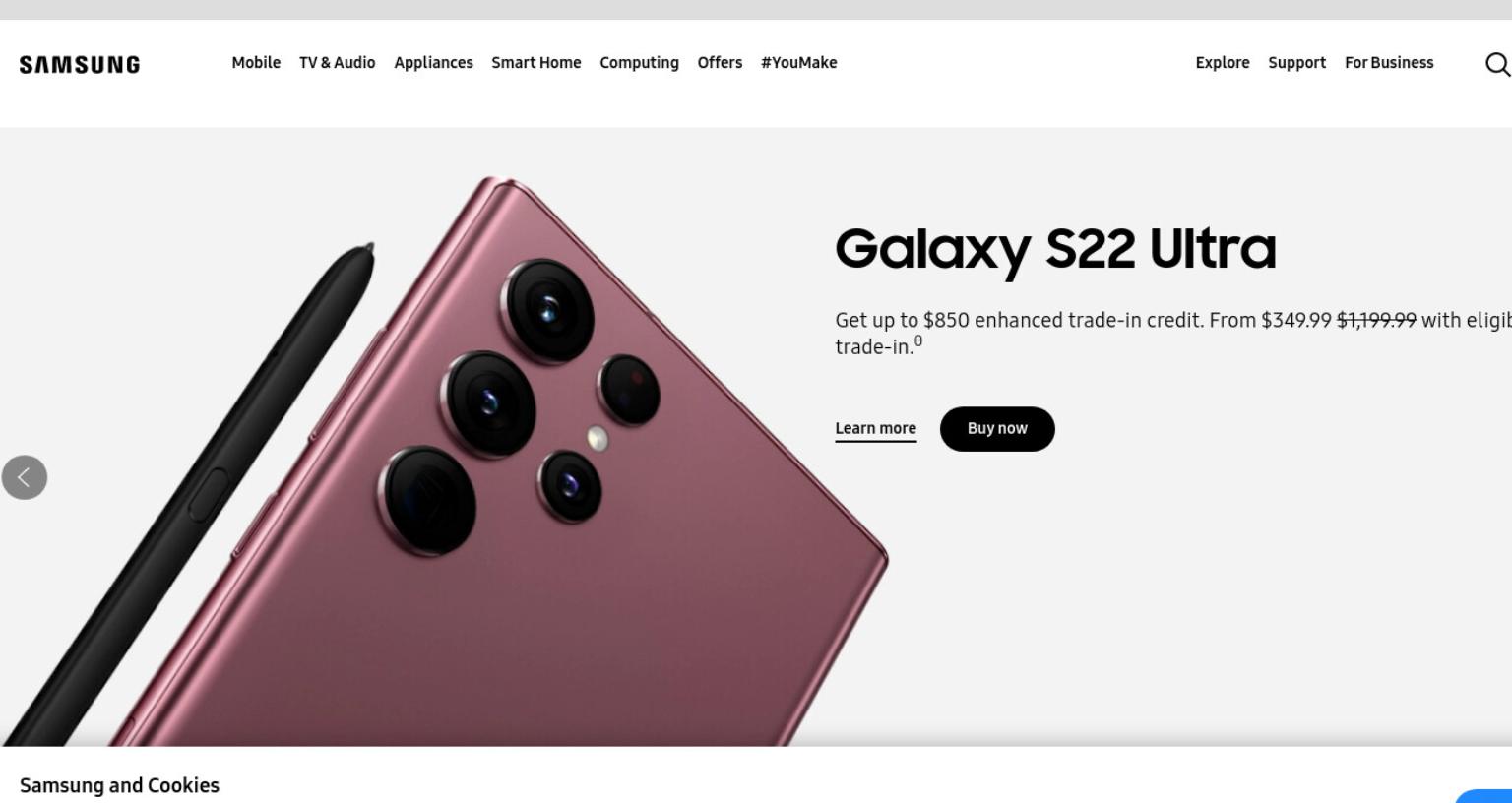Open the TV & Audio menu
1512x803 pixels.
(338, 63)
